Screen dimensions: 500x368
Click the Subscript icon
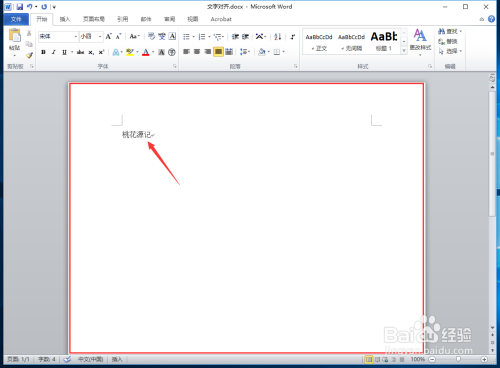coord(91,52)
